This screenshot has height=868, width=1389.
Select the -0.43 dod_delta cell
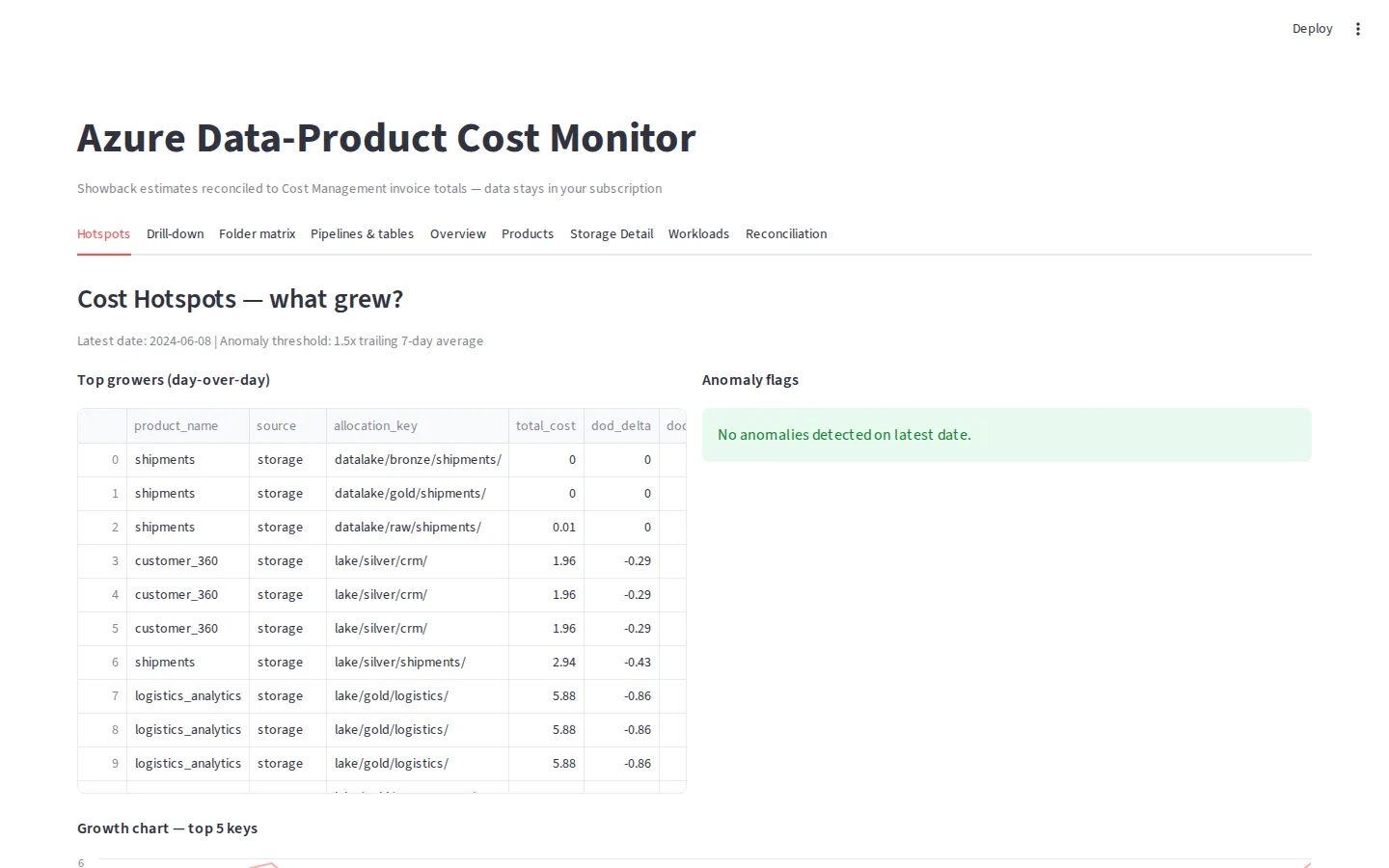621,663
